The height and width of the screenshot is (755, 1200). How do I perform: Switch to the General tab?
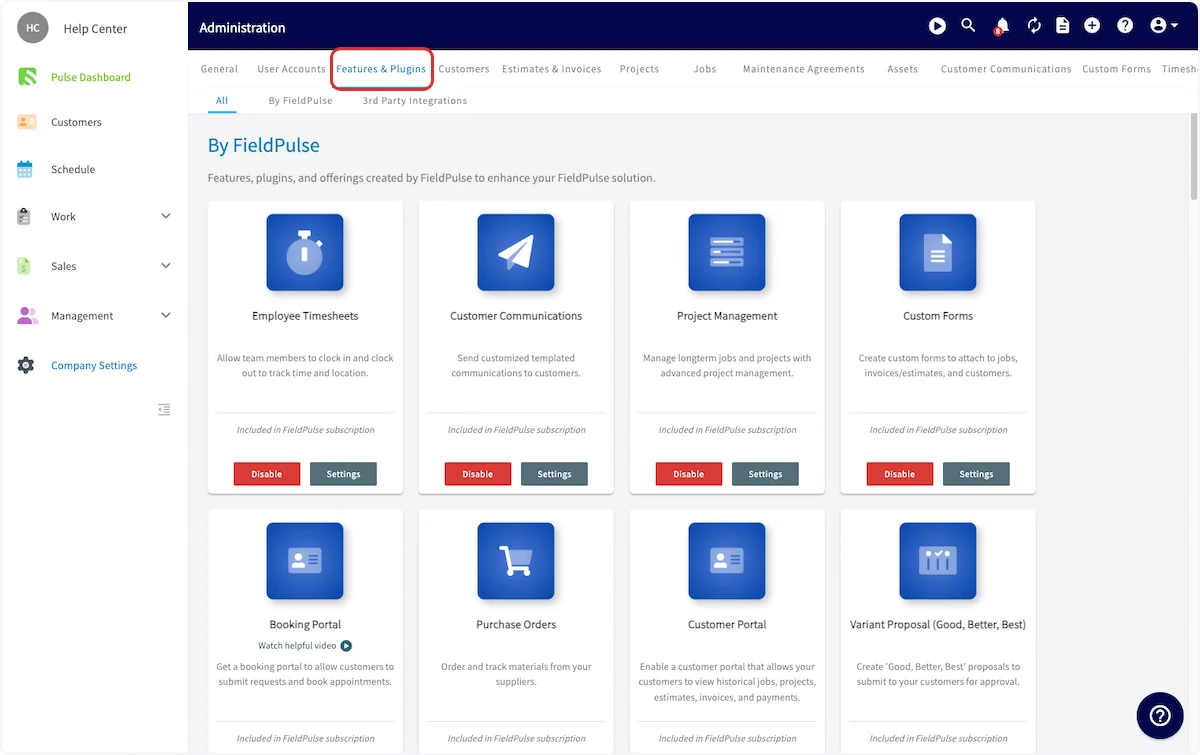[219, 69]
